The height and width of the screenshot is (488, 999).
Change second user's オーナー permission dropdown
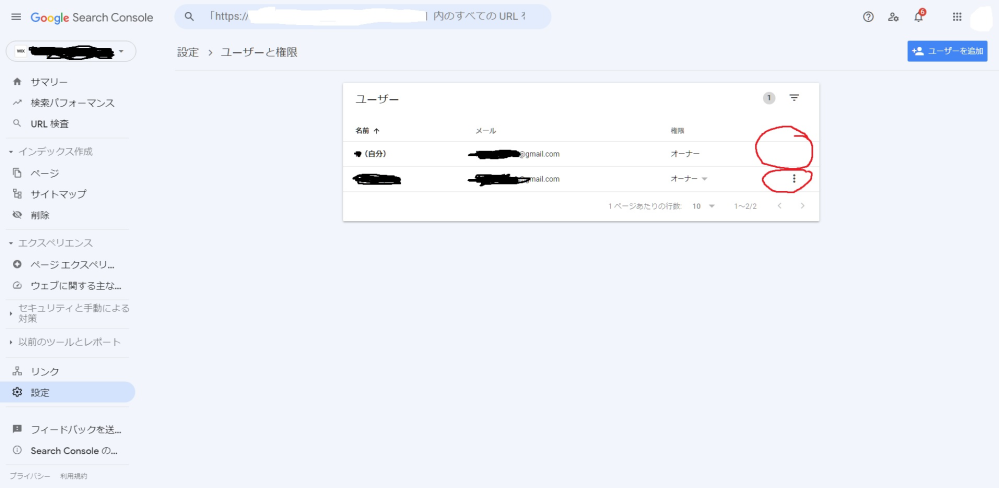pos(689,179)
